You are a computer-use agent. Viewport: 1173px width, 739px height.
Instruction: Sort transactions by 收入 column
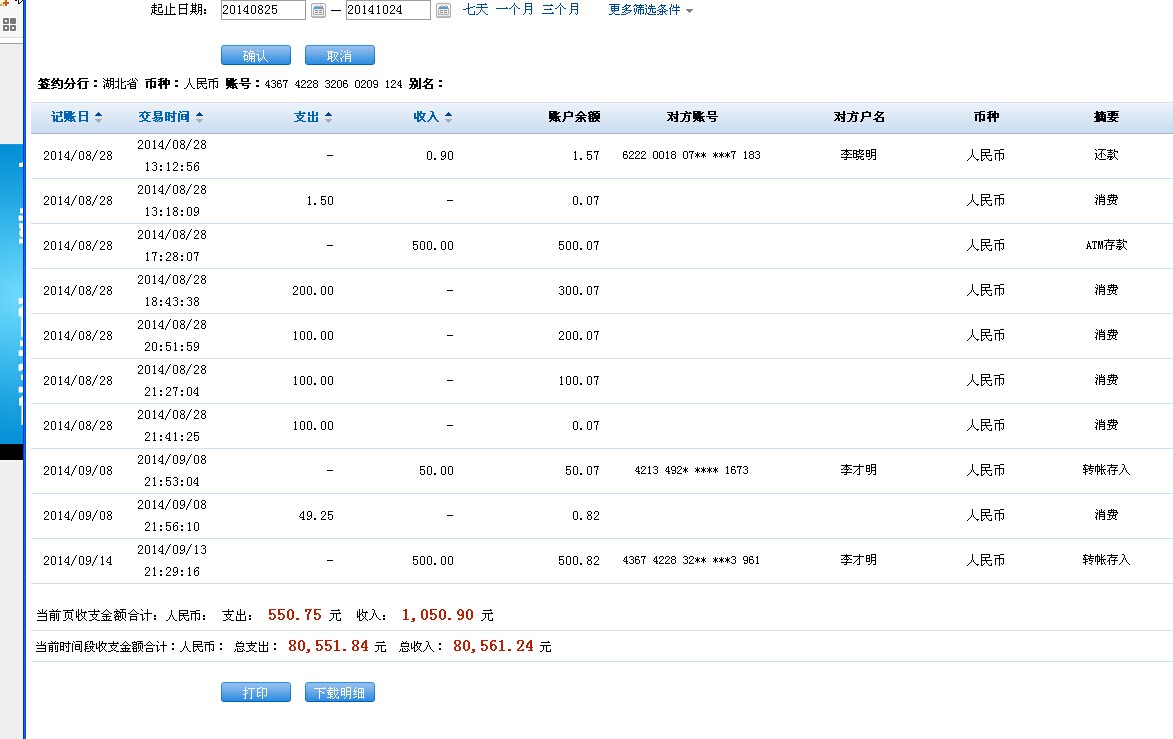click(432, 117)
